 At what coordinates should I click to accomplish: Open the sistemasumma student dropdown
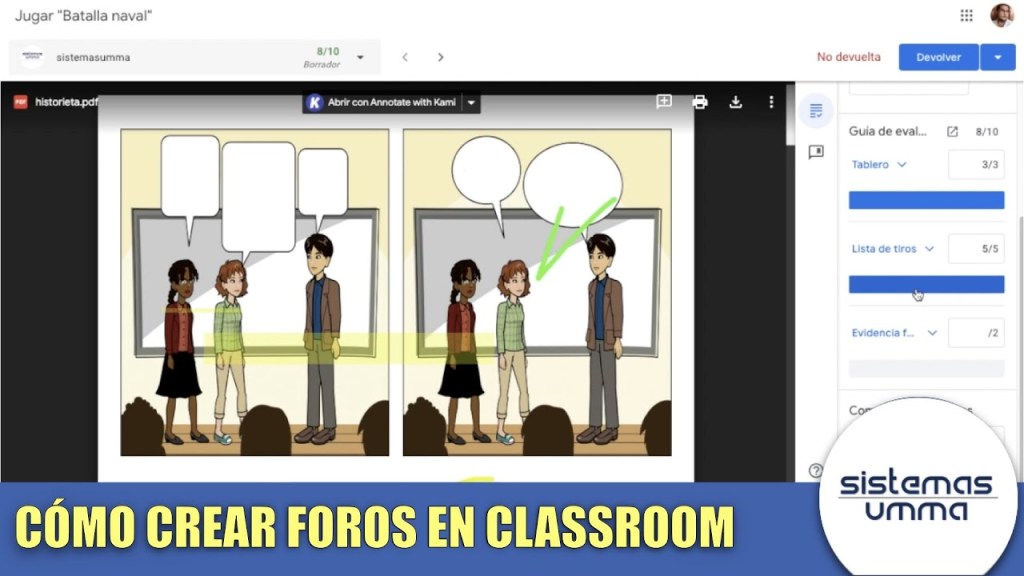360,57
